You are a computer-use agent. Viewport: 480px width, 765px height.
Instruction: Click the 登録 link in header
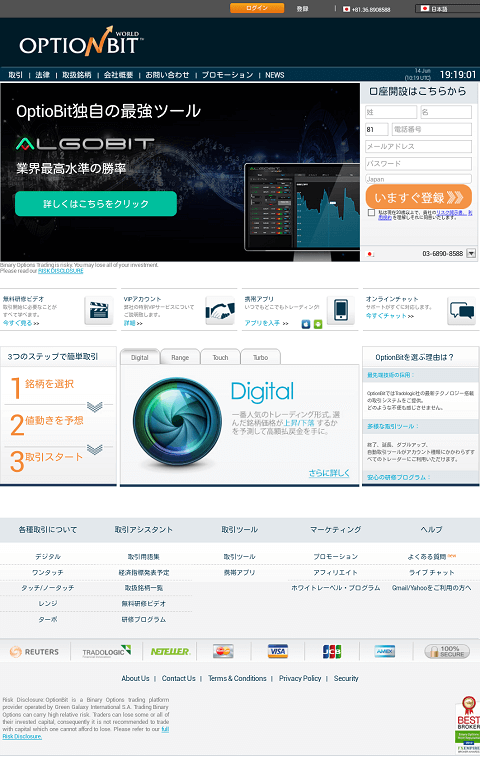(x=302, y=9)
